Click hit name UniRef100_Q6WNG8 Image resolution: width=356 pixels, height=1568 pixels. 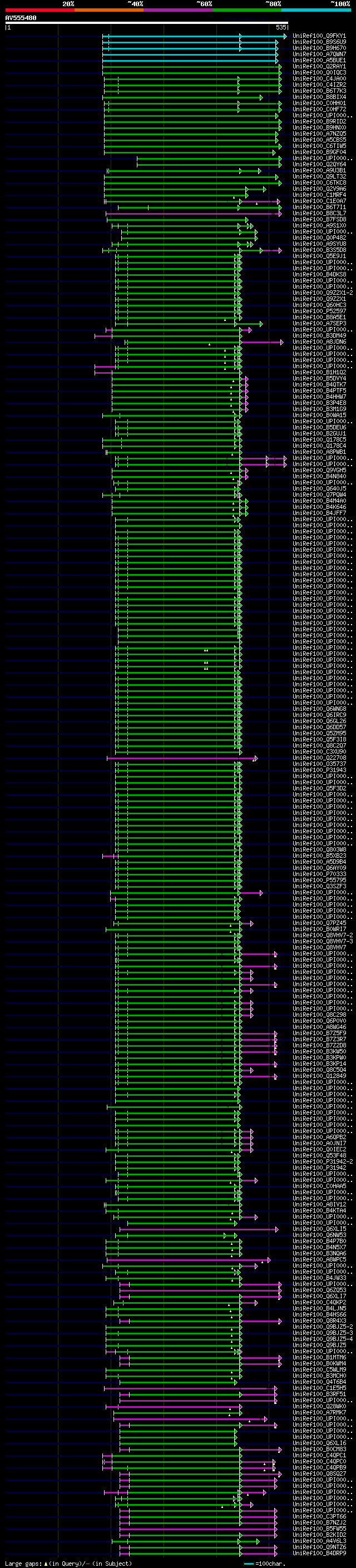(319, 709)
